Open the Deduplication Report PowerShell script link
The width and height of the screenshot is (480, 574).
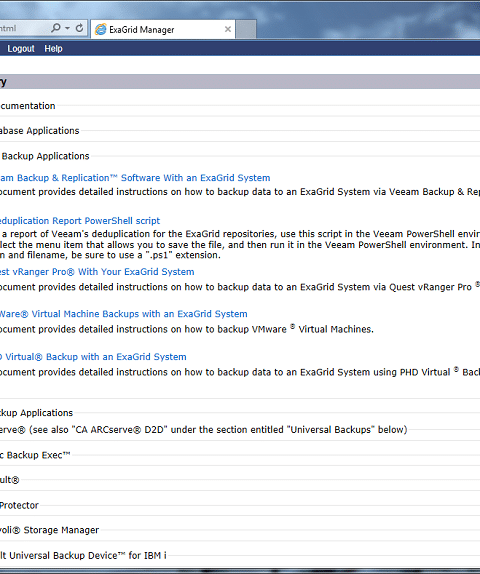click(80, 221)
